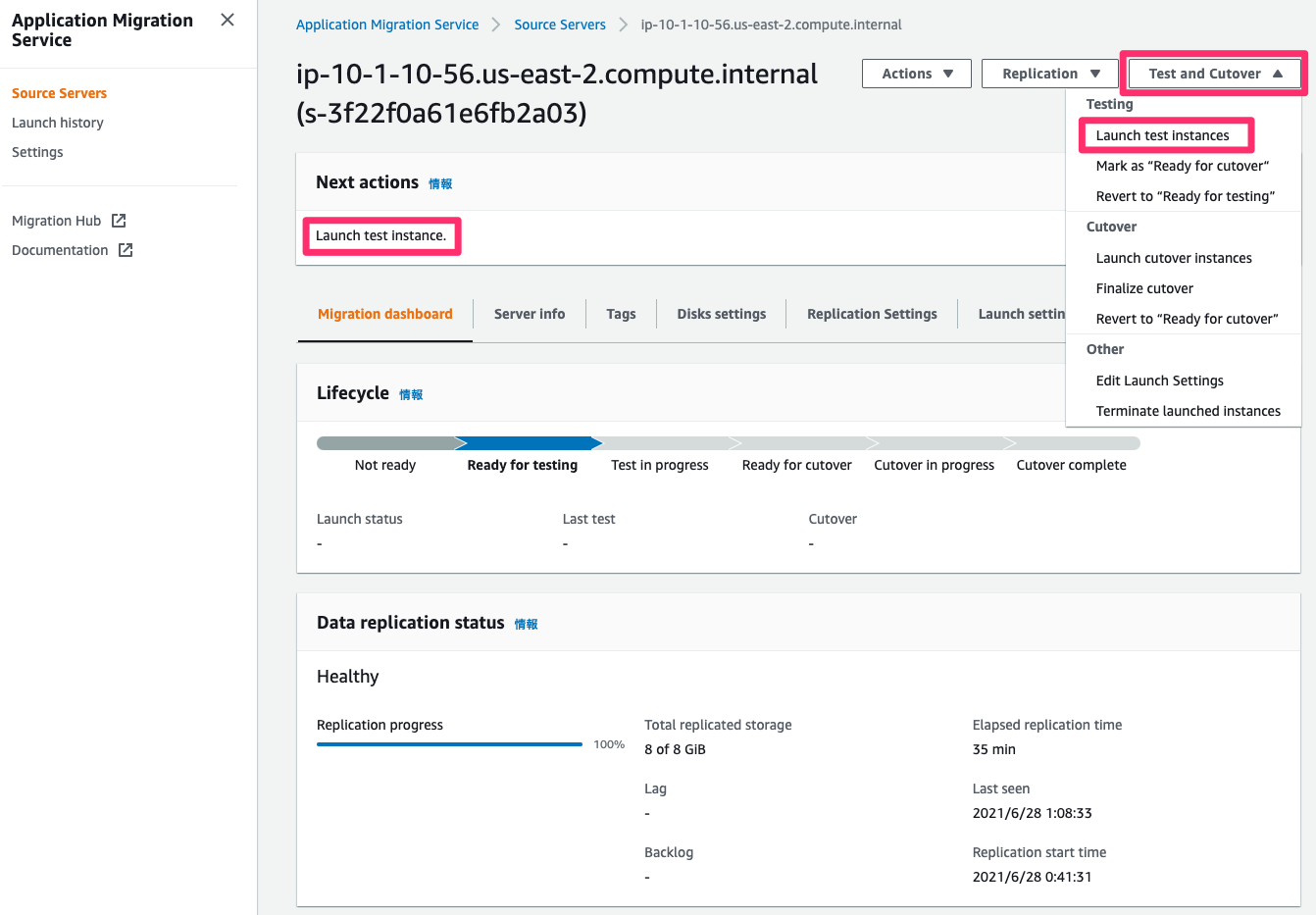Open info link beside Lifecycle
The height and width of the screenshot is (915, 1316).
(x=411, y=394)
